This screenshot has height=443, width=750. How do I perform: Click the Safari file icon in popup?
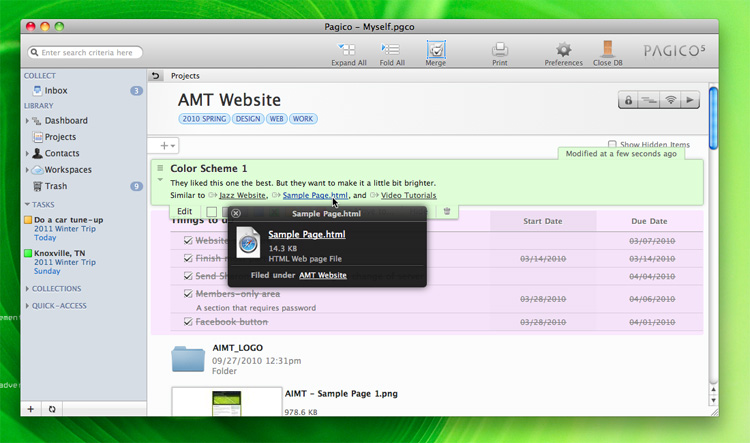point(248,243)
